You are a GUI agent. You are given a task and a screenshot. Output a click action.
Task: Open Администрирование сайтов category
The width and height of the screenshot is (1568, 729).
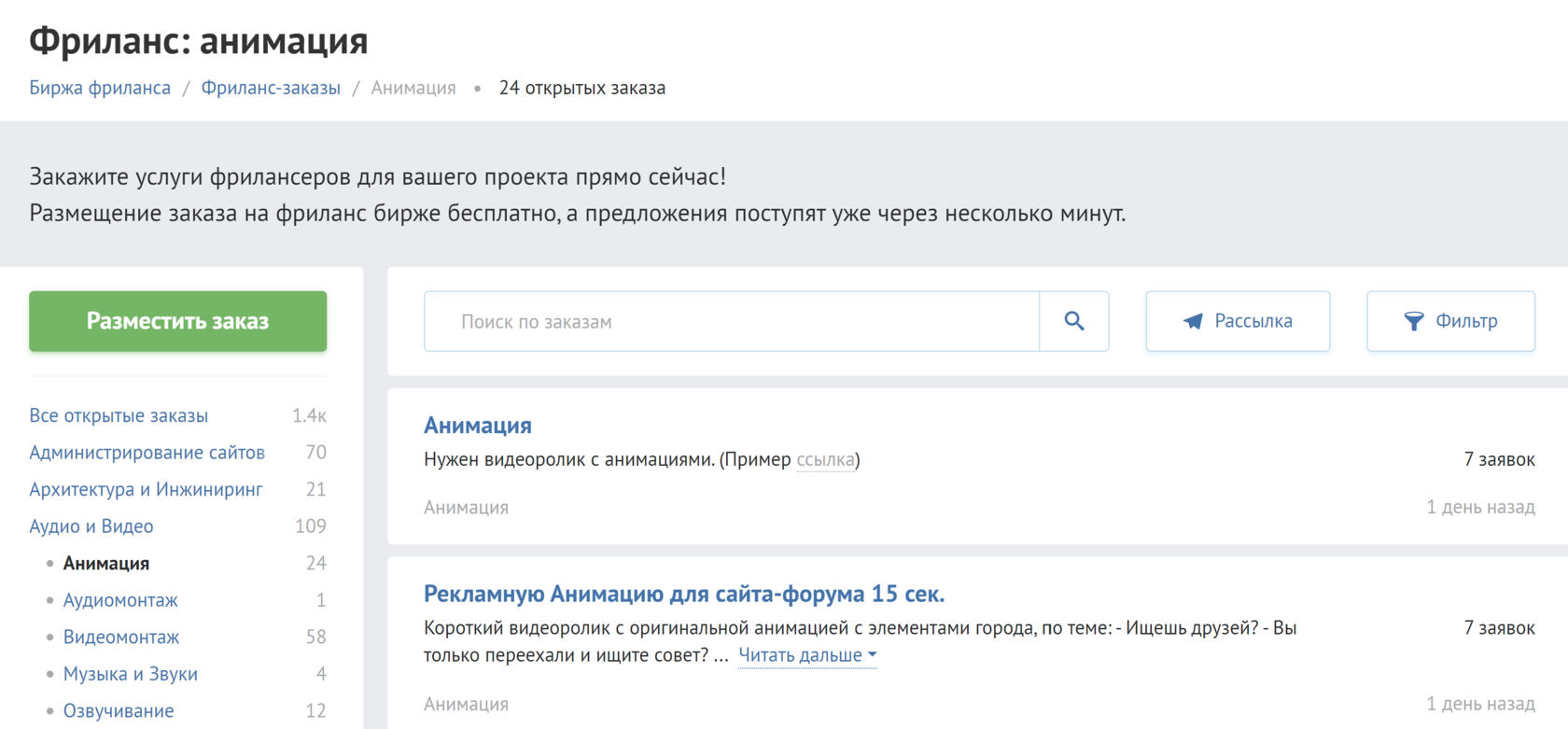point(147,453)
